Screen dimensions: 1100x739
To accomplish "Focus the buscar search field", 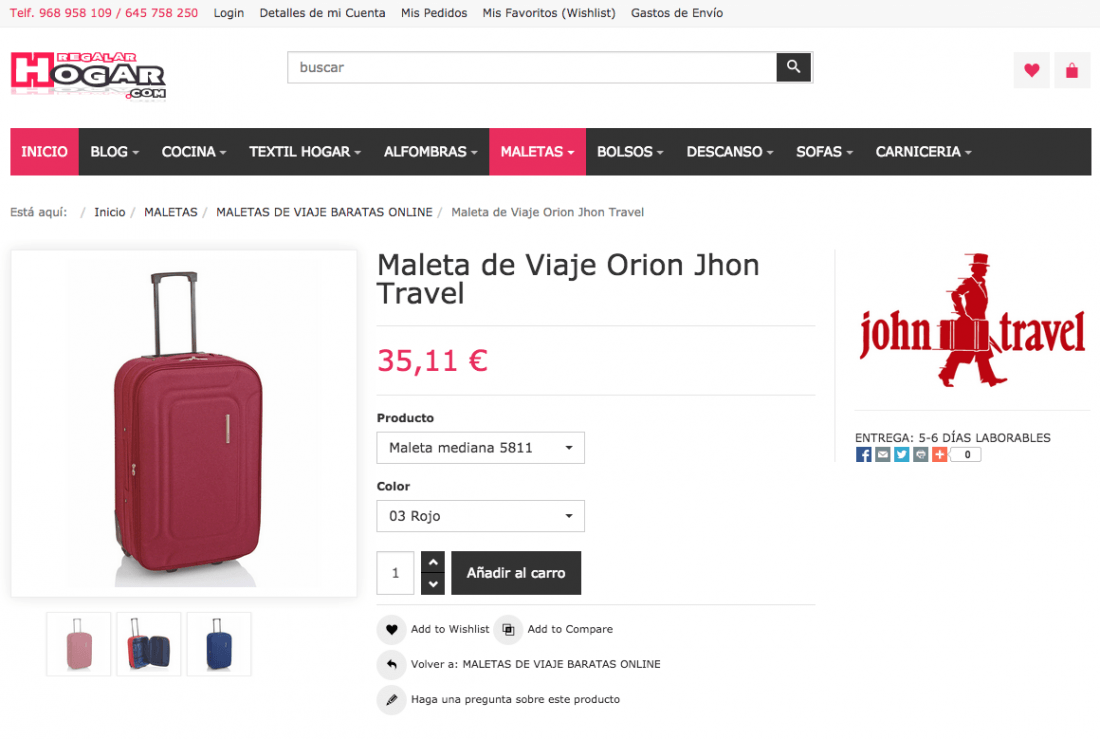I will point(532,67).
